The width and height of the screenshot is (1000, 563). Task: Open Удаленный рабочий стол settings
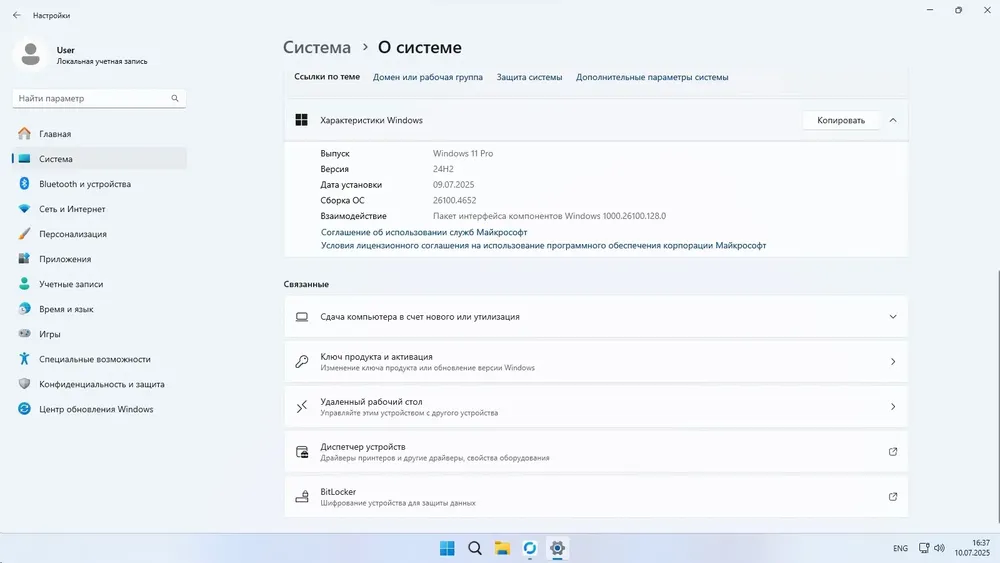[x=596, y=407]
